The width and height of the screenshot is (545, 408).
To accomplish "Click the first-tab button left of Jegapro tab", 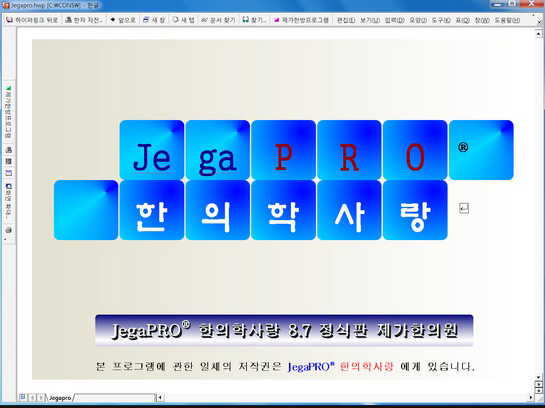I will tap(23, 397).
